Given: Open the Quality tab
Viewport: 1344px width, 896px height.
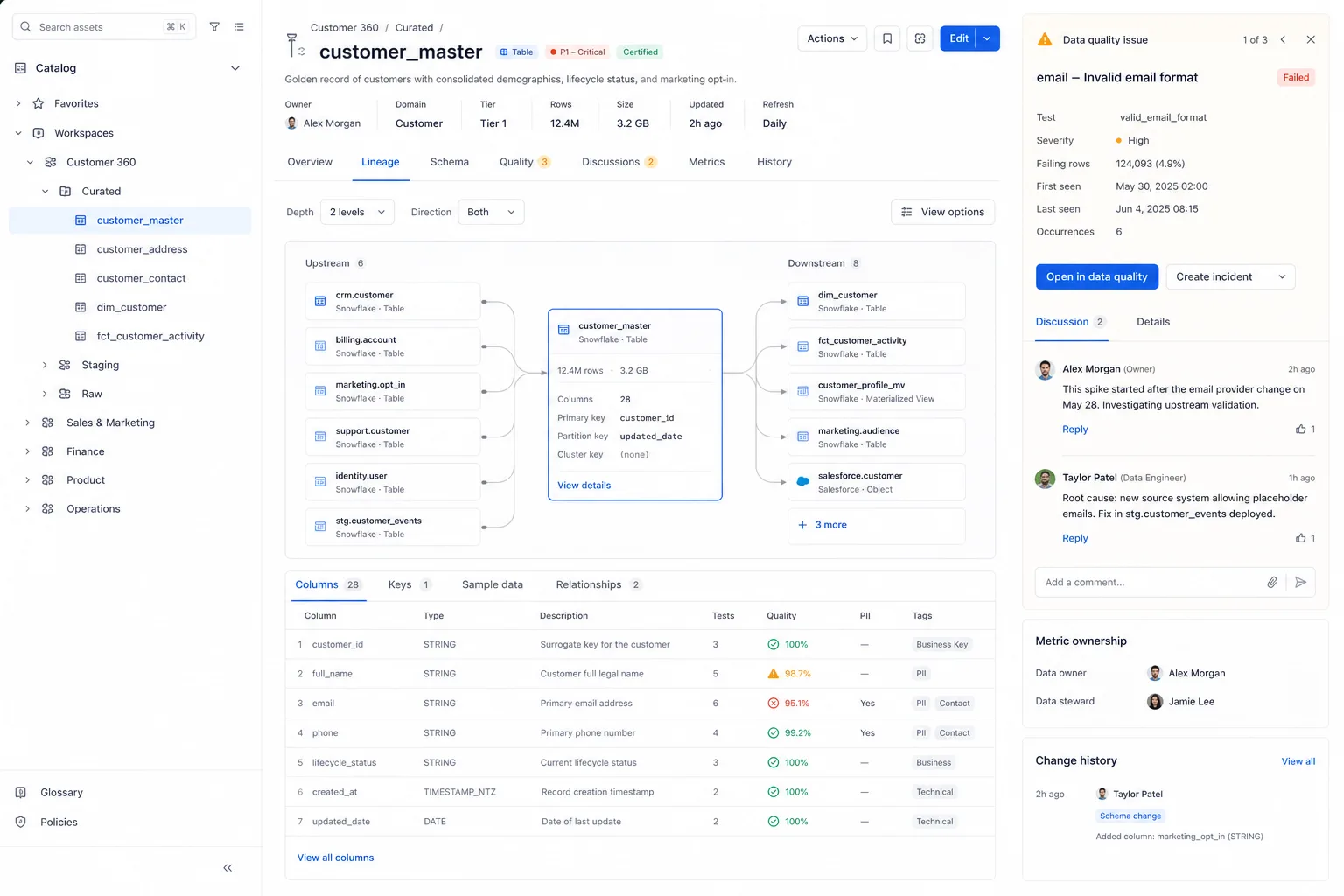Looking at the screenshot, I should tap(524, 162).
